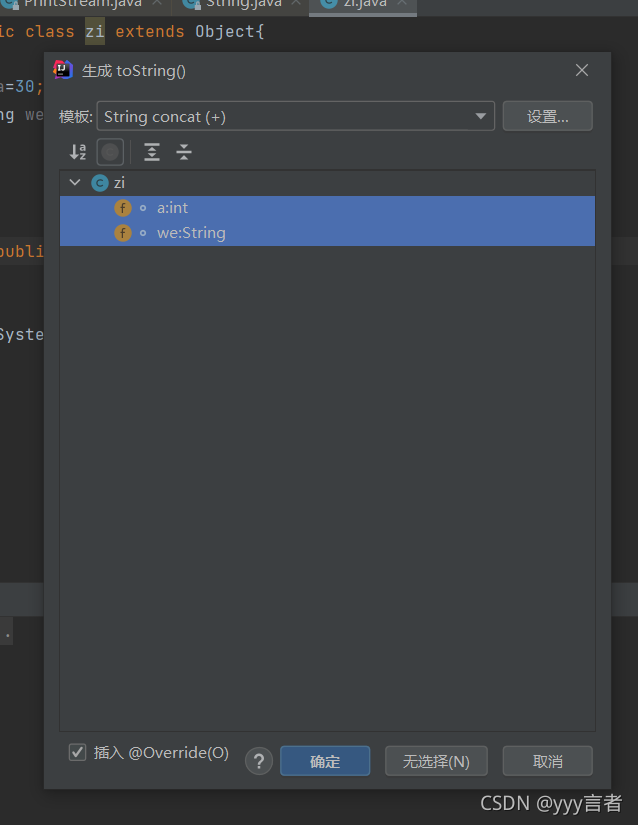This screenshot has width=638, height=825.
Task: Cancel dialog with 取消 button
Action: (x=548, y=761)
